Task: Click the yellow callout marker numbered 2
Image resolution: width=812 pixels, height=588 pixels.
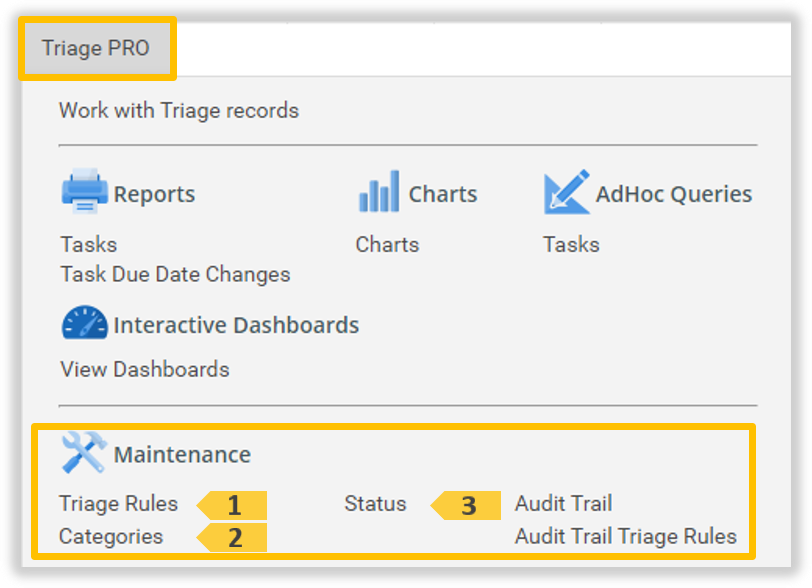Action: (x=233, y=538)
